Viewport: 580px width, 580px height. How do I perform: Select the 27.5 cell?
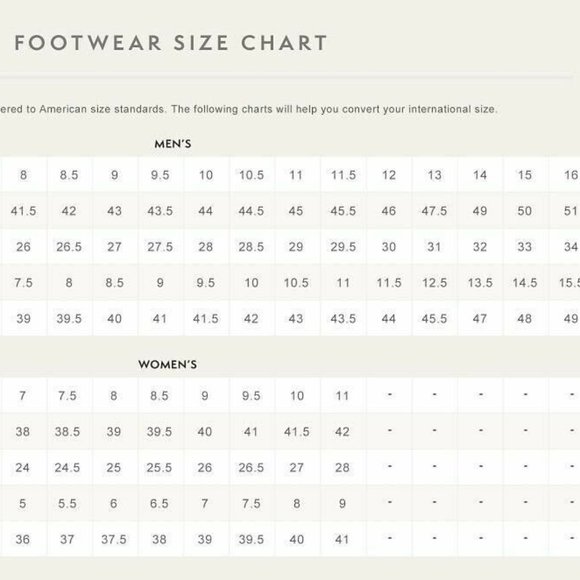(160, 246)
